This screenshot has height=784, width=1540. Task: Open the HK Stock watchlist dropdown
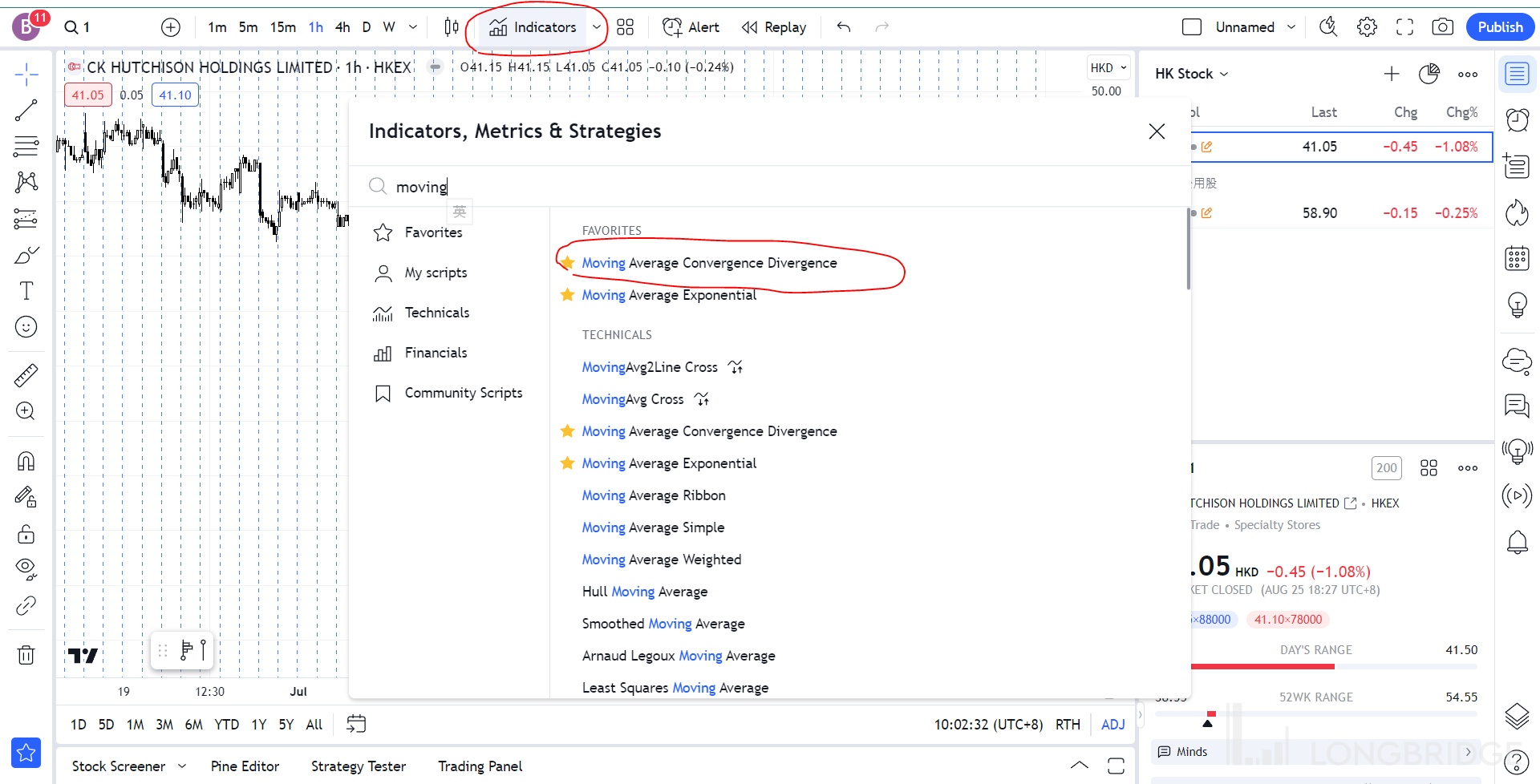click(x=1191, y=74)
